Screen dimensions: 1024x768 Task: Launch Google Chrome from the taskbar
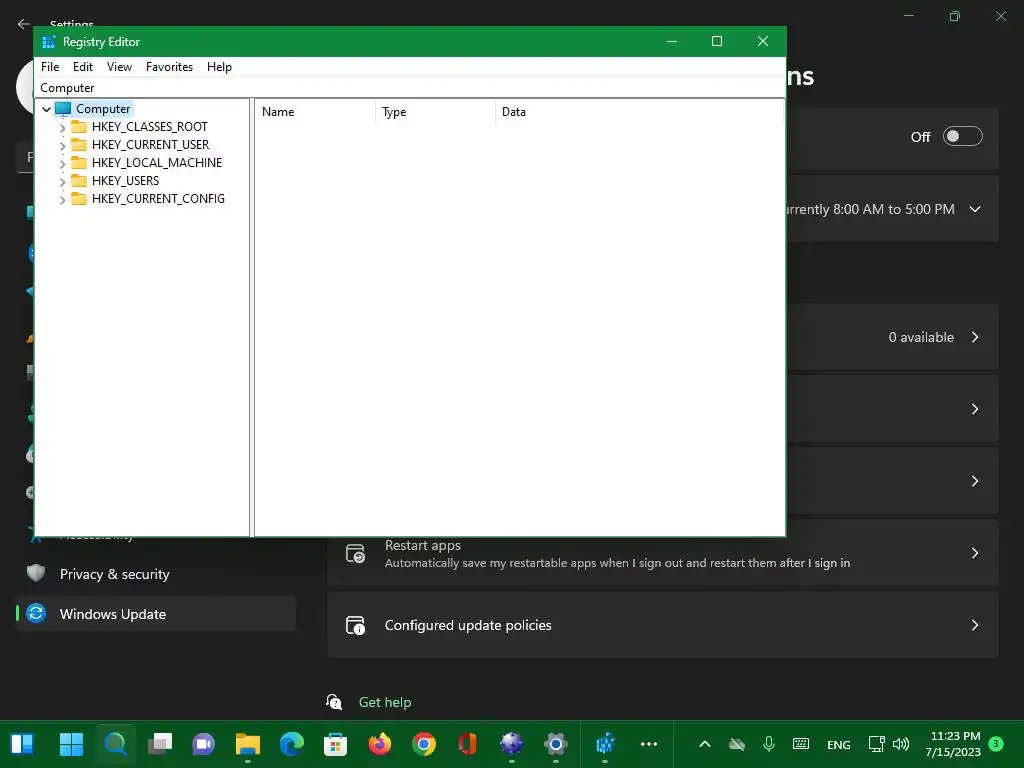[x=424, y=744]
